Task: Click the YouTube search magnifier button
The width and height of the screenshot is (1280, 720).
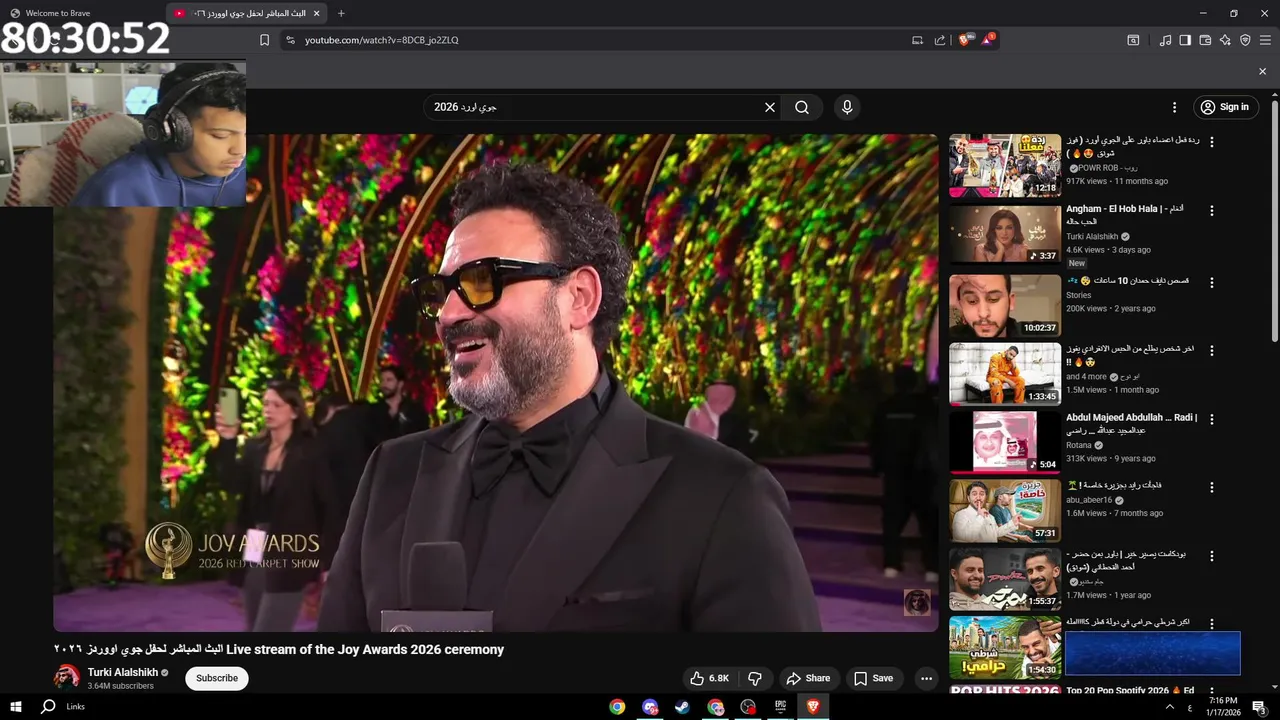Action: click(802, 107)
